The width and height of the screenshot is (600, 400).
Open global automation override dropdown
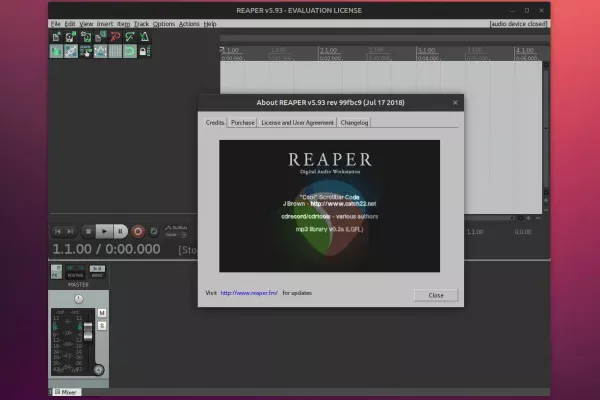coord(176,231)
